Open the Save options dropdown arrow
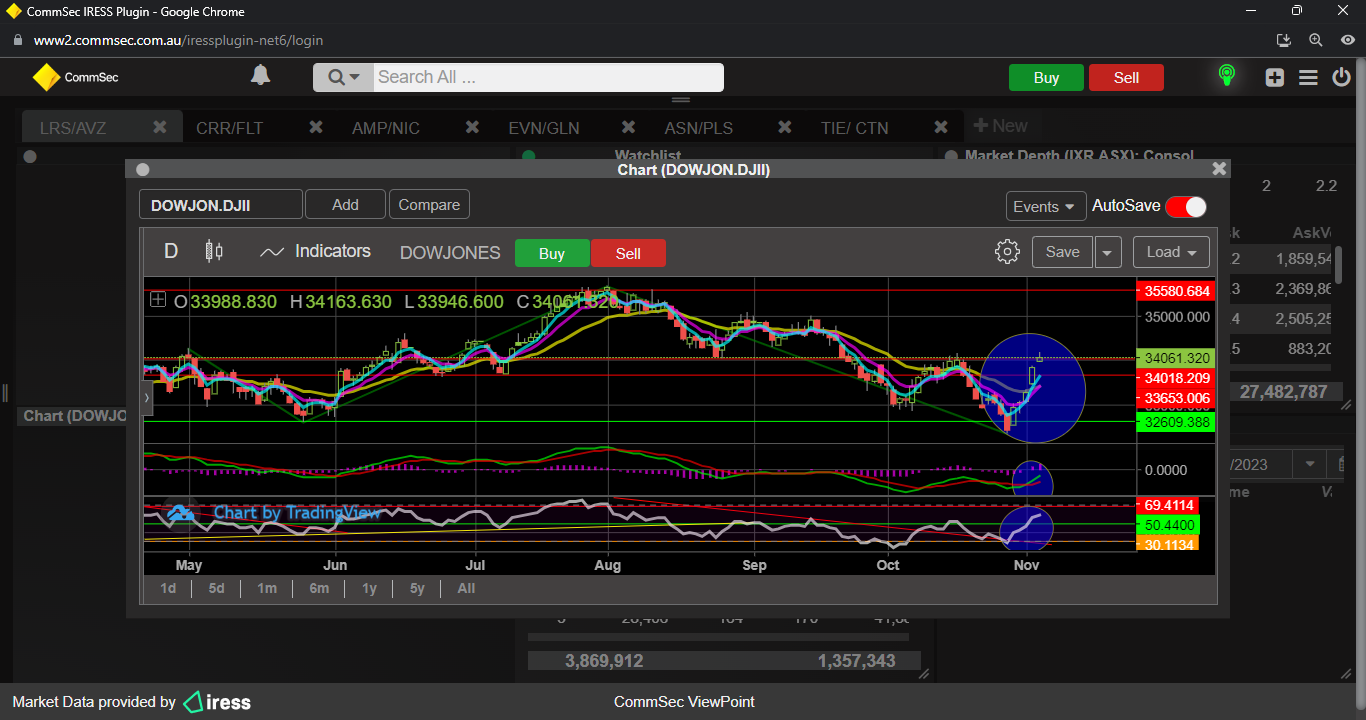 tap(1107, 253)
